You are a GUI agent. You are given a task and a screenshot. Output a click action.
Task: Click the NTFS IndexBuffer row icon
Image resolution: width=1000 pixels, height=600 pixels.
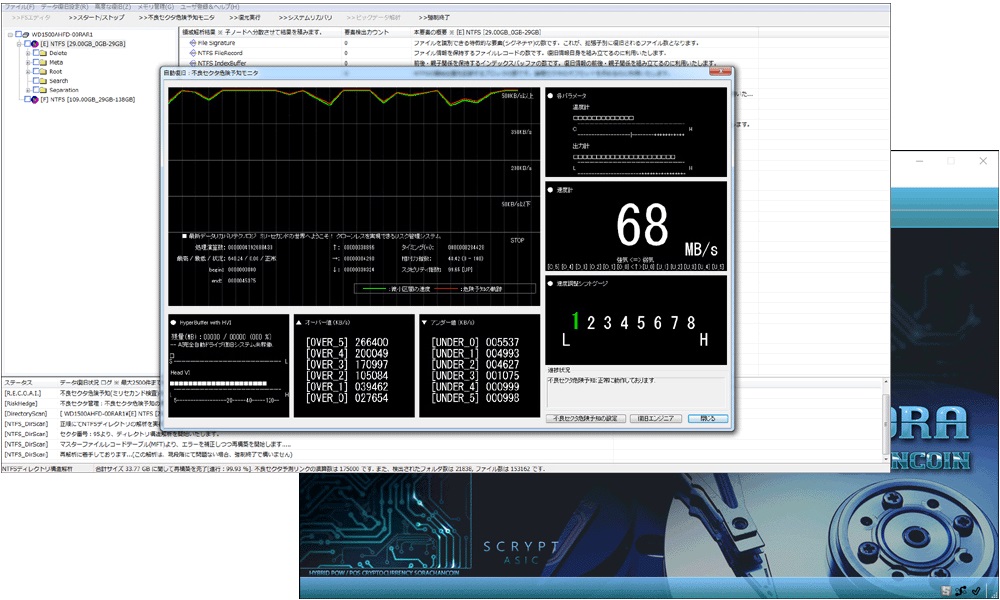tap(193, 63)
